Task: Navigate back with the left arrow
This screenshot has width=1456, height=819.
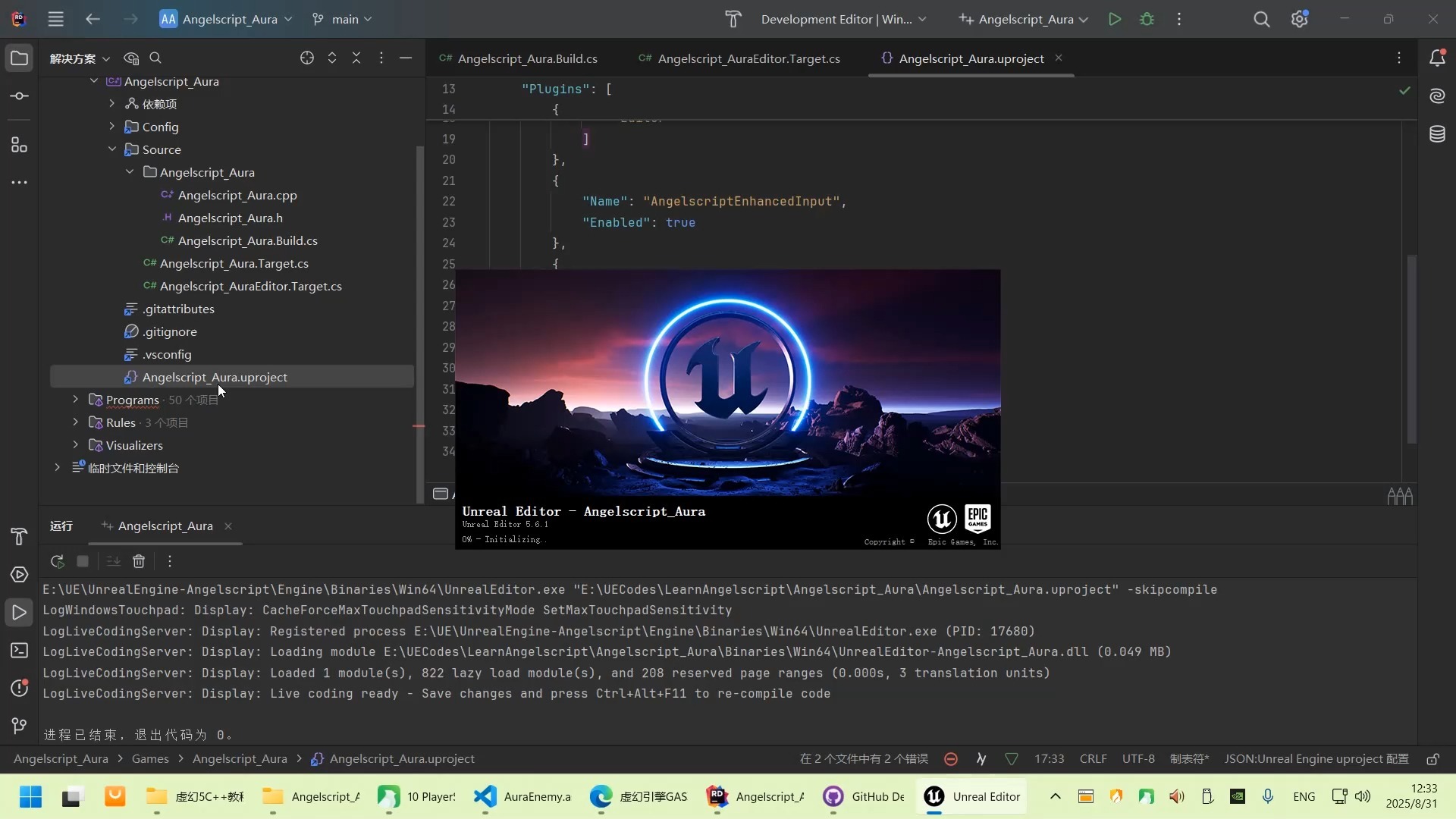Action: [x=93, y=19]
